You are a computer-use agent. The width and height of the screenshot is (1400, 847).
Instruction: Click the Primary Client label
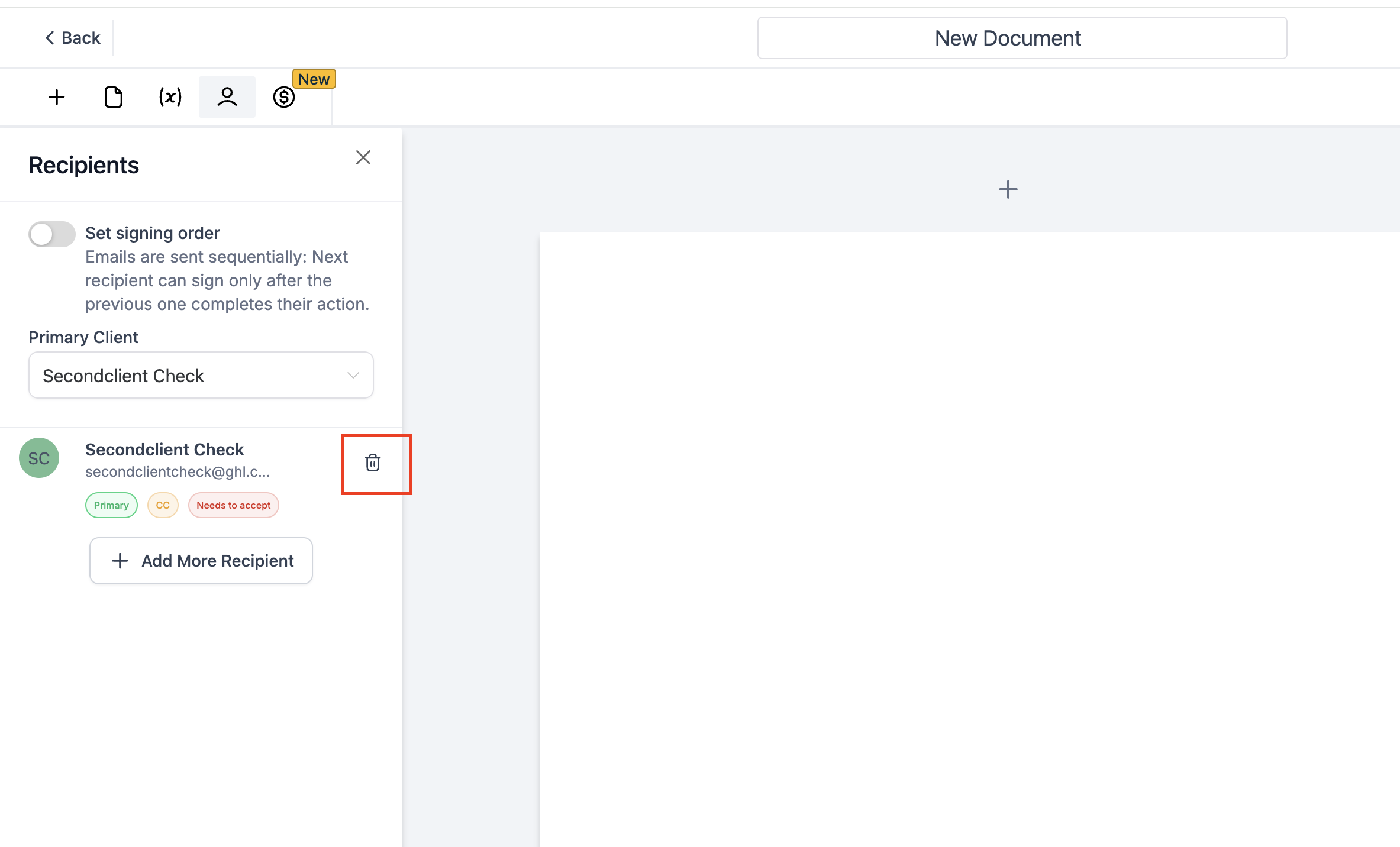click(x=83, y=337)
